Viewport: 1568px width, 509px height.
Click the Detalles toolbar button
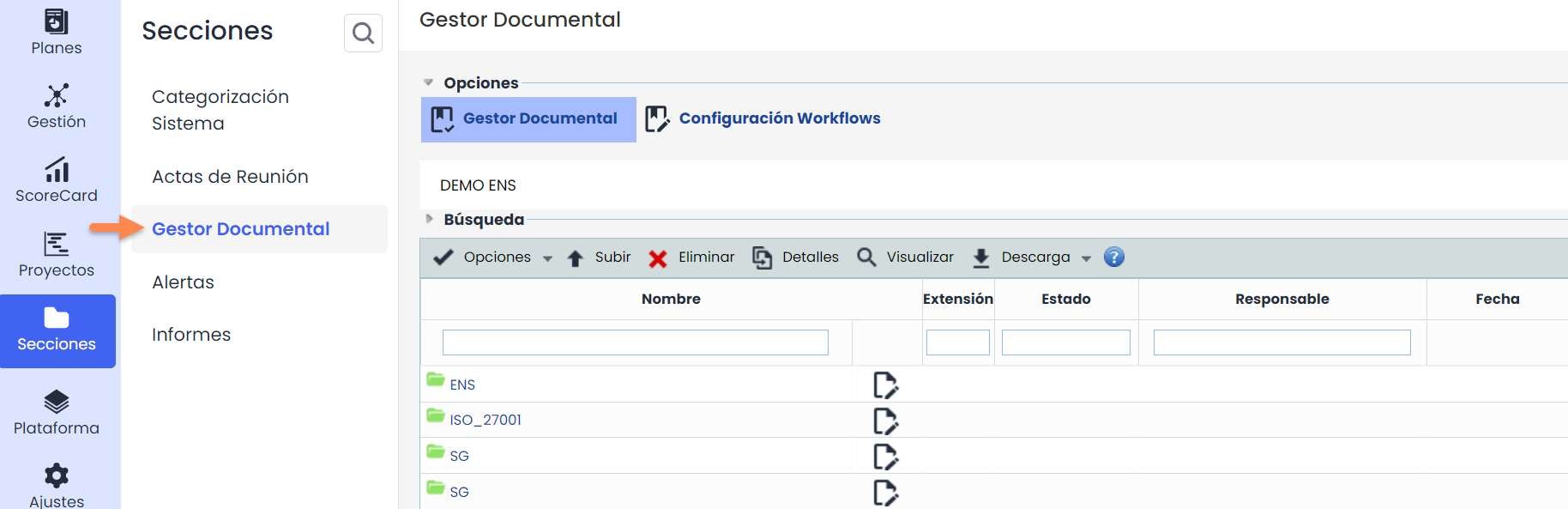click(x=796, y=258)
